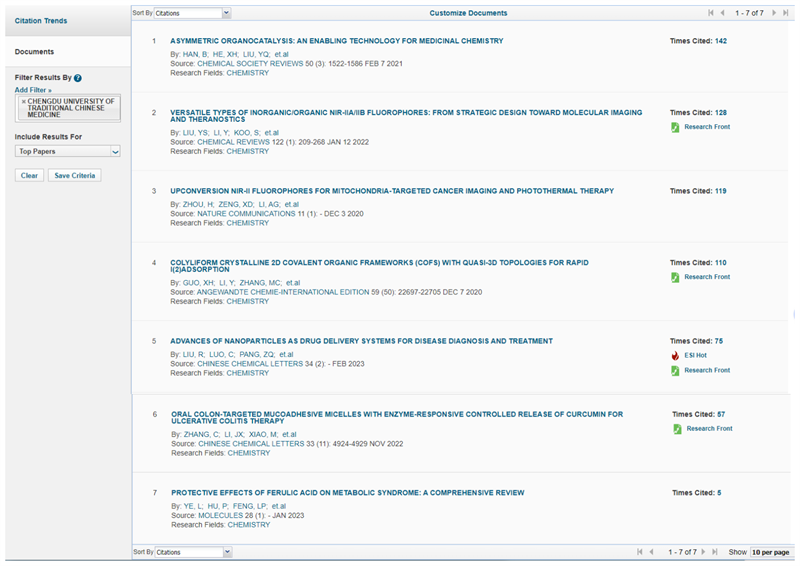Expand the Include Results For dropdown
The width and height of the screenshot is (800, 566).
pos(67,151)
